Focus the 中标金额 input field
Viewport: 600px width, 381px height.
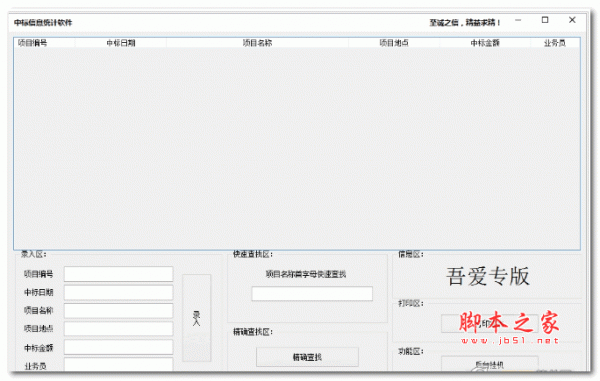click(118, 347)
